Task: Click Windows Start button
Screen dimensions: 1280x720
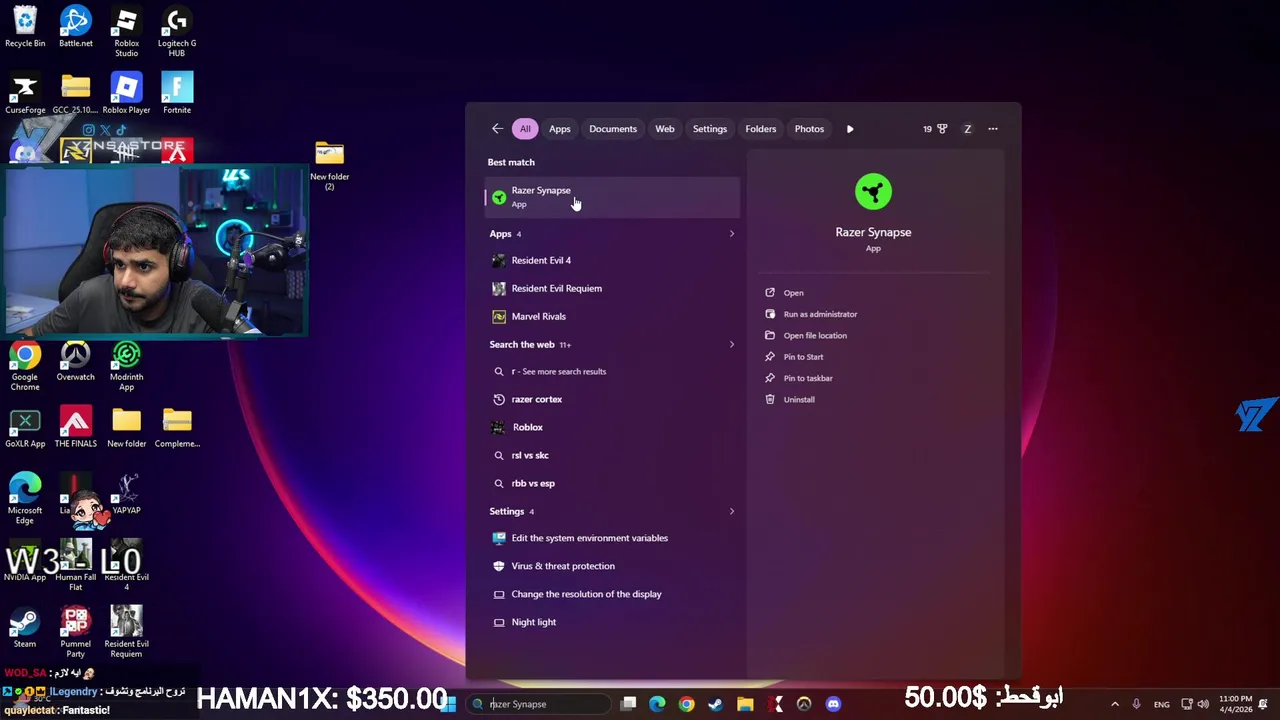Action: (449, 704)
